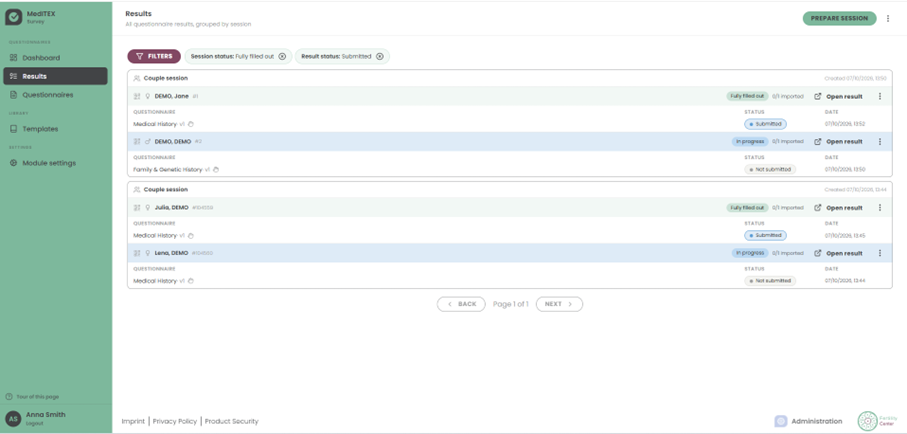Open the Imprint link
Image resolution: width=907 pixels, height=434 pixels.
(x=133, y=421)
